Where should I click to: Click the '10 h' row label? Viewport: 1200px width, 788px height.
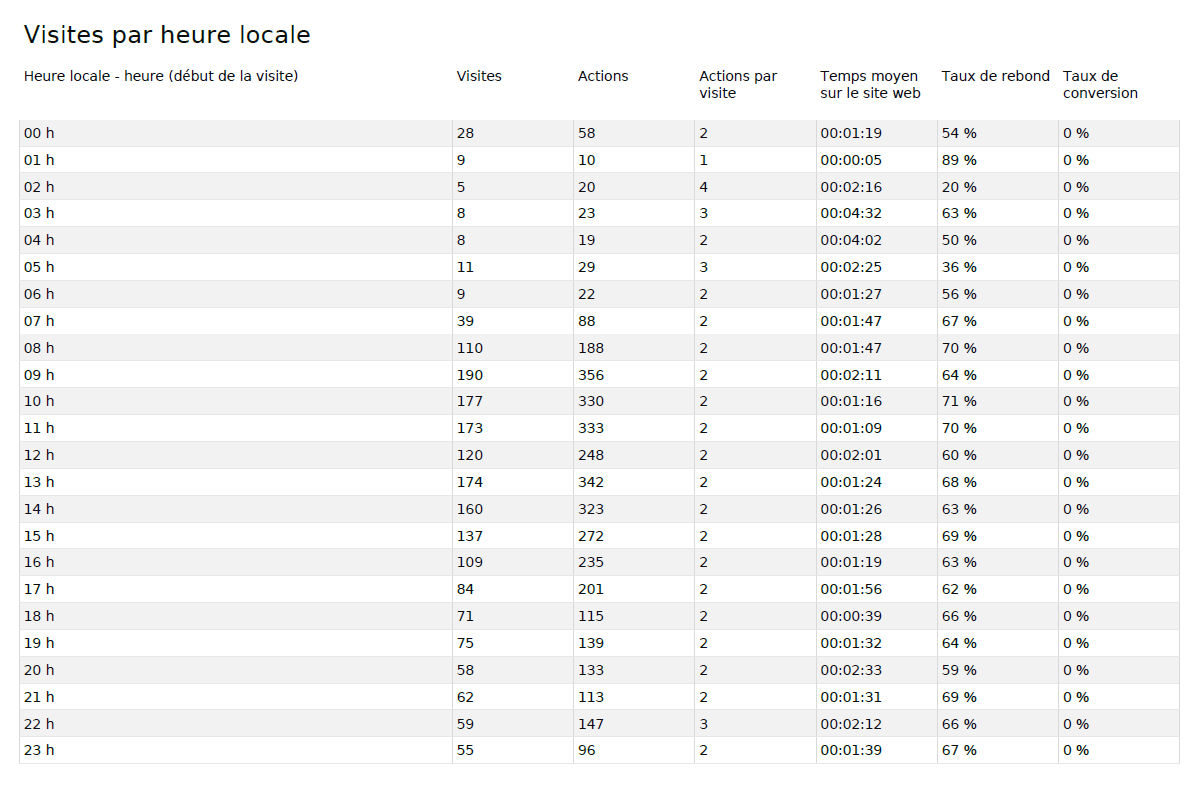(x=39, y=401)
